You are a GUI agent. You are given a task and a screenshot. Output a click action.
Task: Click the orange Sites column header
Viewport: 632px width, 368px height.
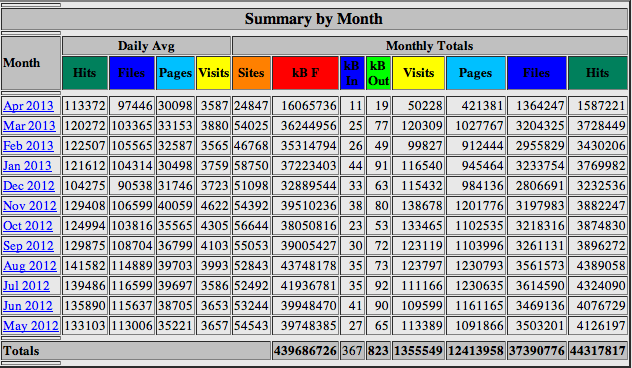click(x=252, y=73)
